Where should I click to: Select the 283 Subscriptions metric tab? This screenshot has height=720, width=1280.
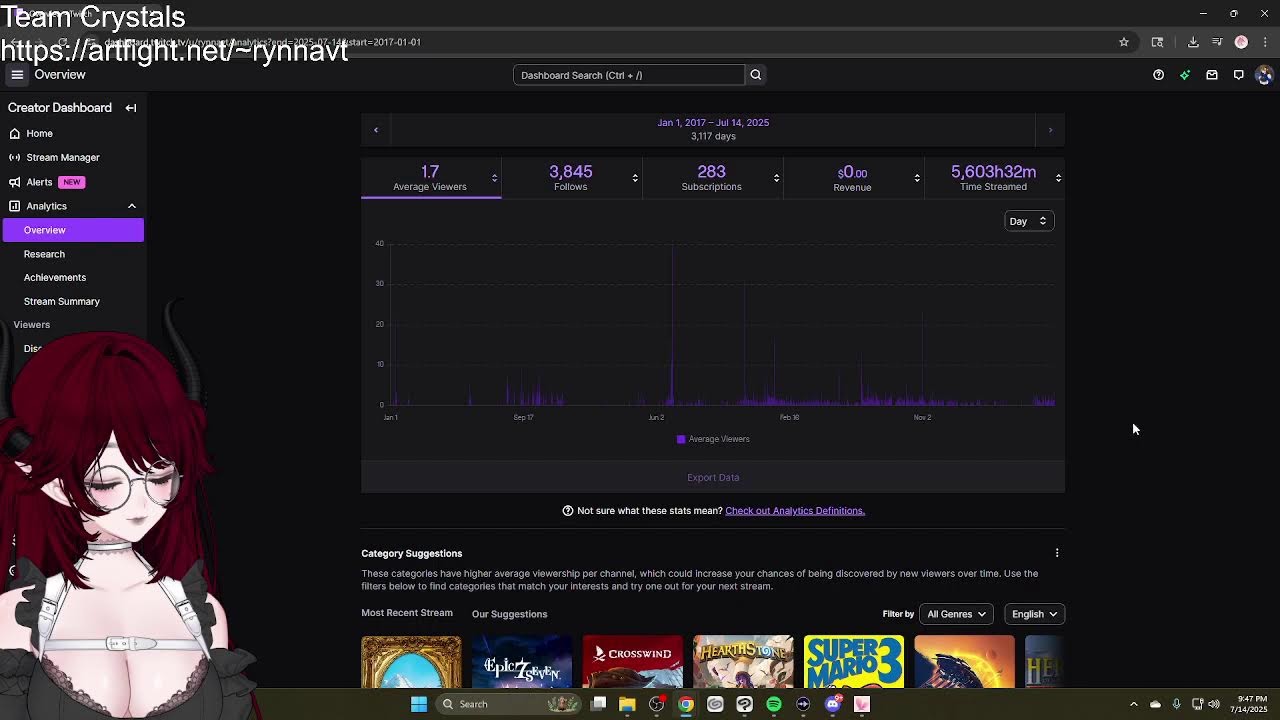(711, 177)
